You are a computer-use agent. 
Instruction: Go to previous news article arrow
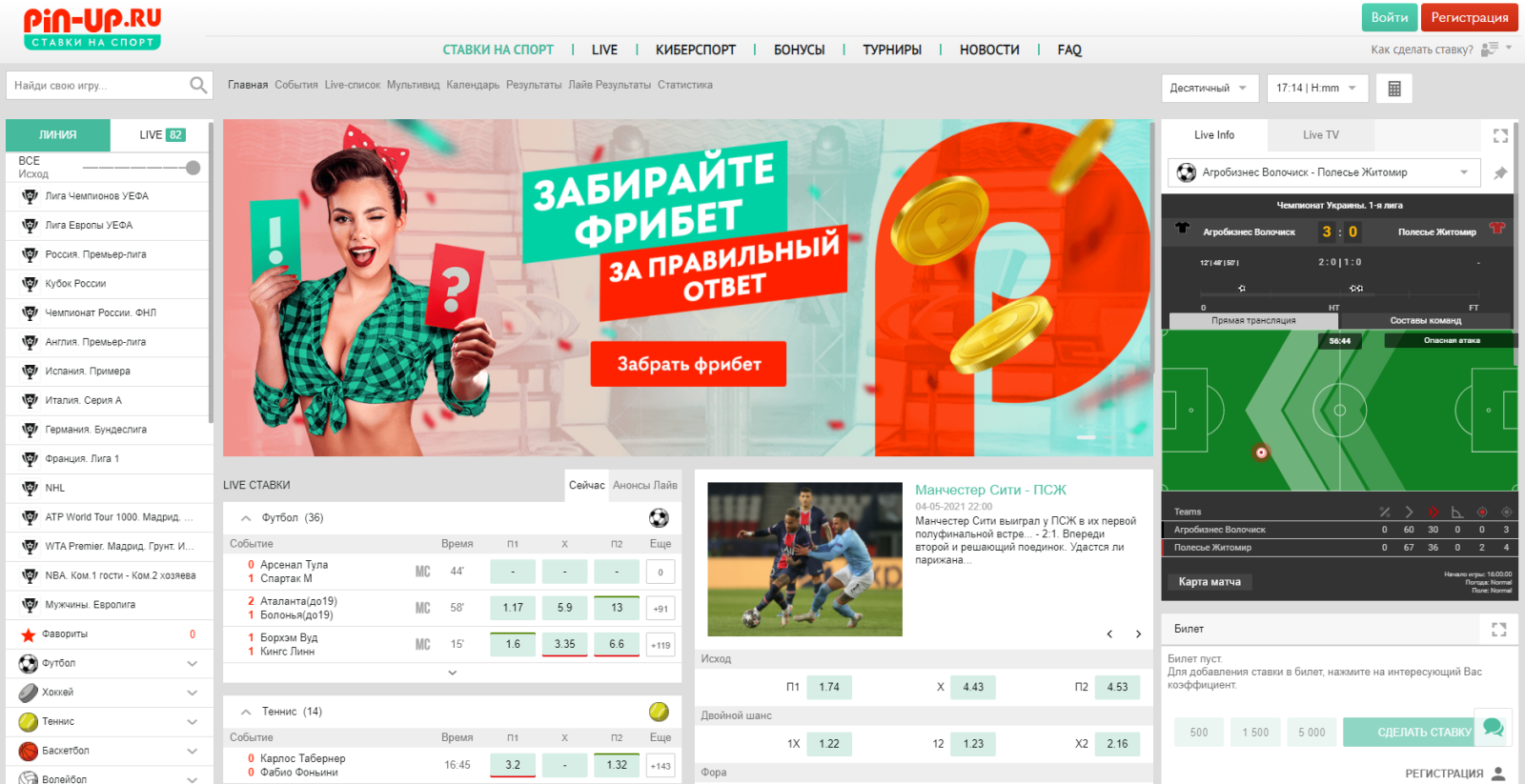[1109, 634]
